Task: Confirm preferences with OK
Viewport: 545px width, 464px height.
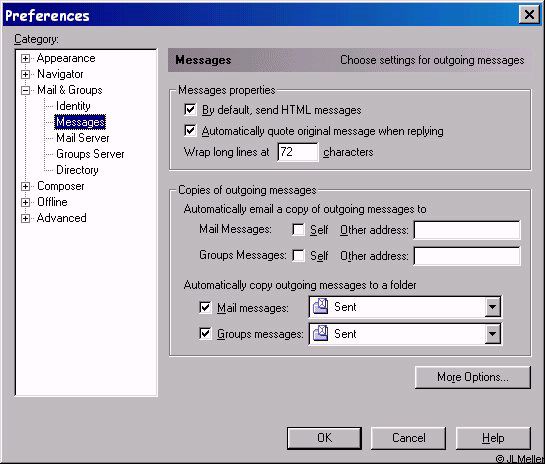Action: pos(324,438)
